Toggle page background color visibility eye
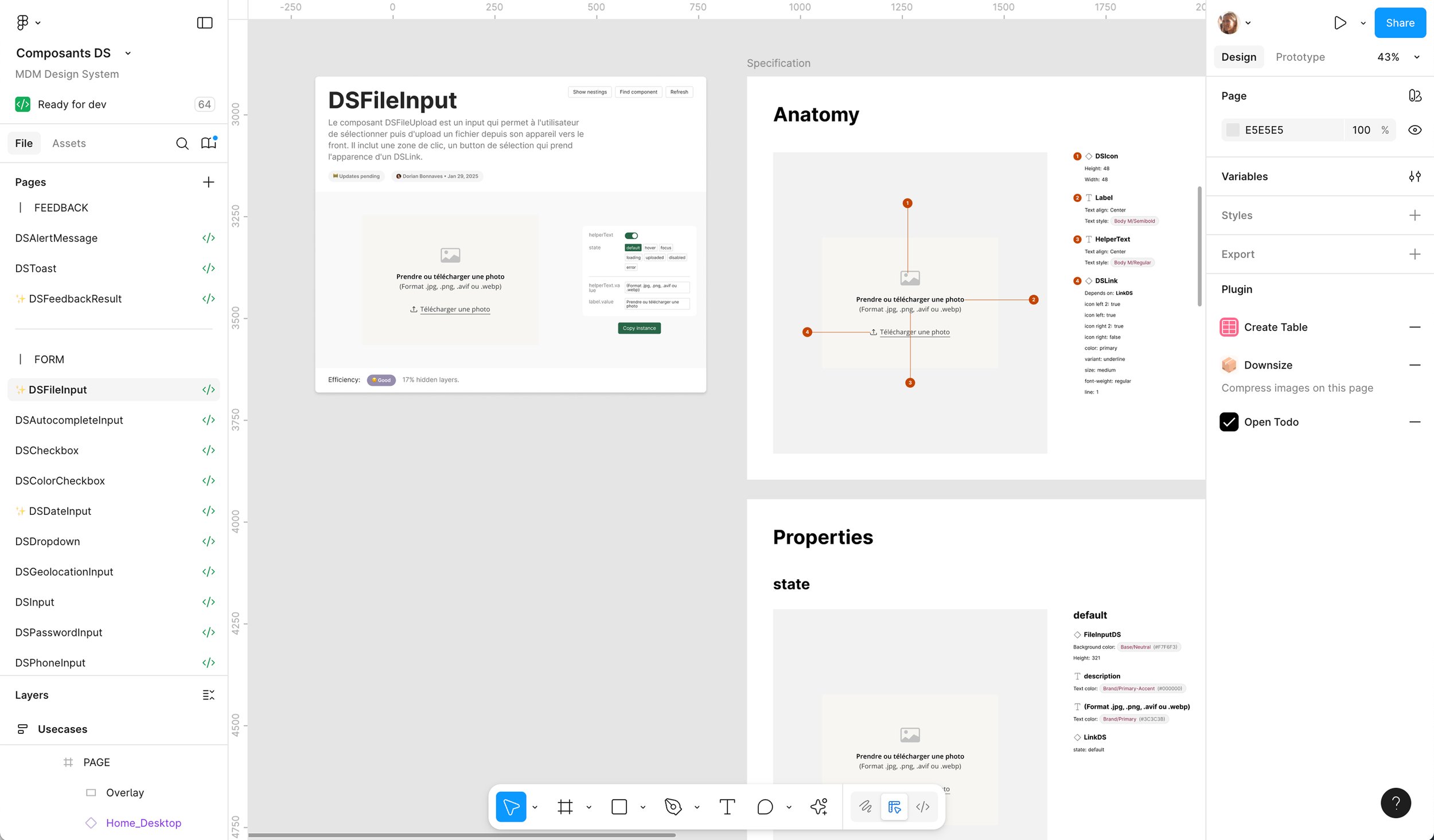The height and width of the screenshot is (840, 1434). coord(1414,130)
